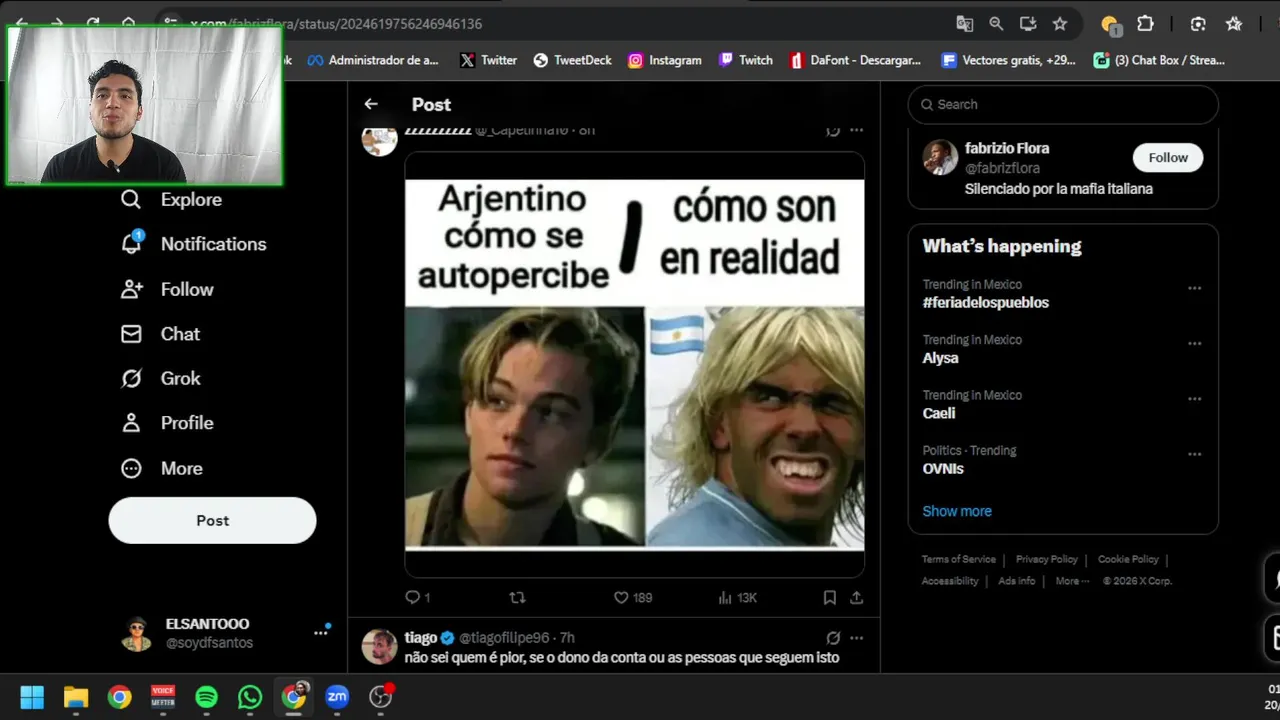Open Ads info footer link
The width and height of the screenshot is (1280, 720).
(1017, 581)
